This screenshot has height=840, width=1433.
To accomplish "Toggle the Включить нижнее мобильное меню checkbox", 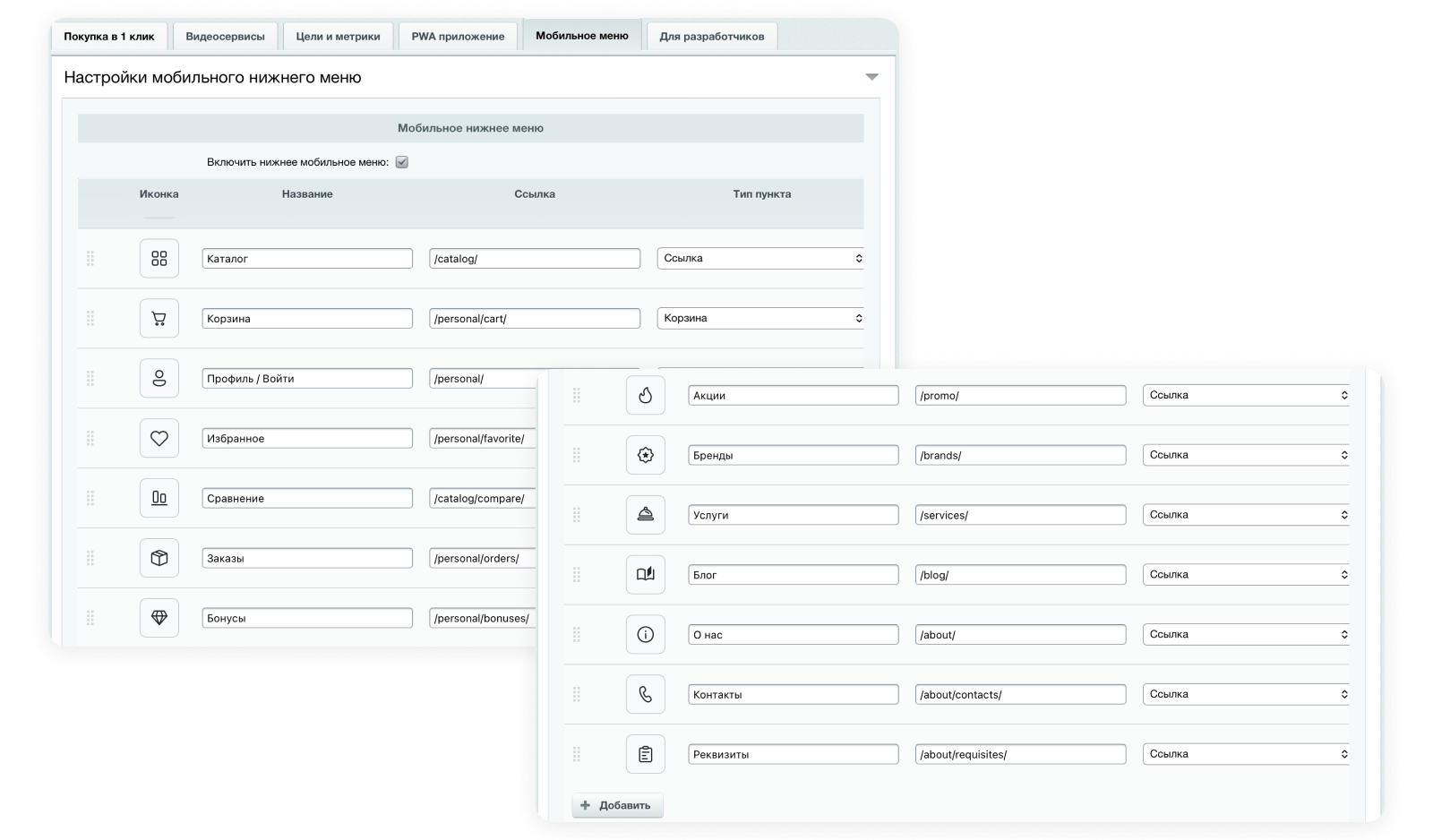I will coord(402,162).
